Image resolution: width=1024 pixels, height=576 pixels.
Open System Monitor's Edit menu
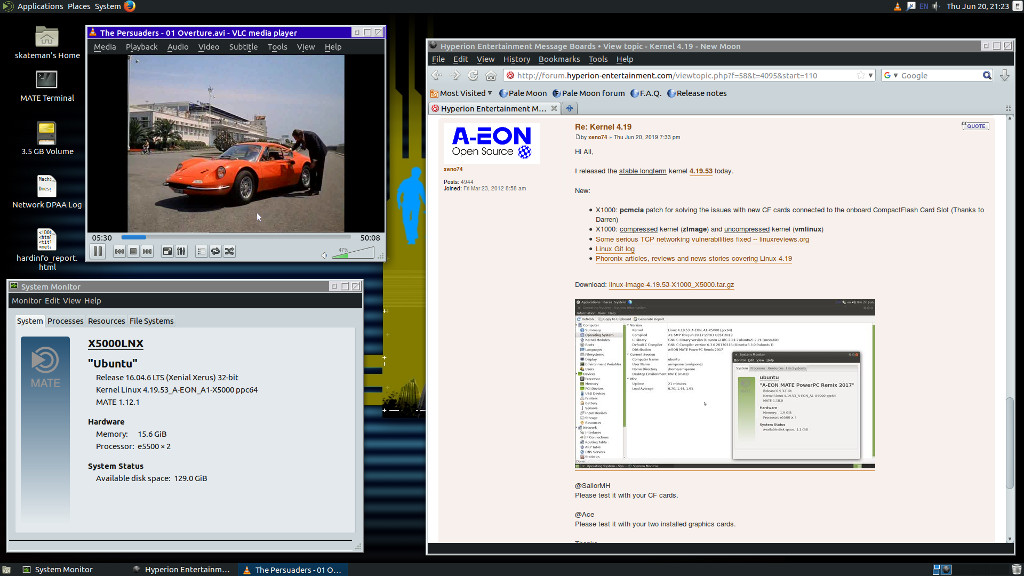point(52,301)
